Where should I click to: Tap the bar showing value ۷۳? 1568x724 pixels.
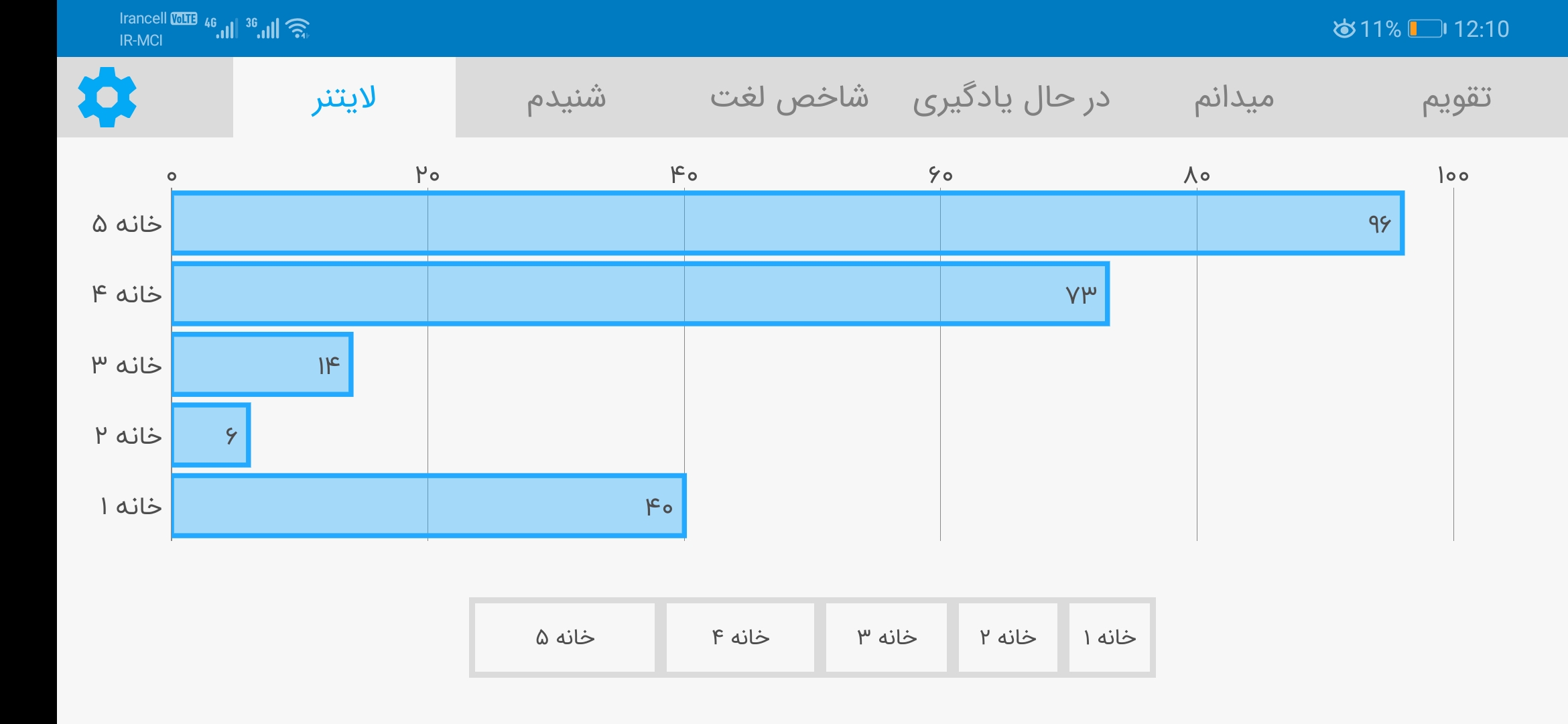pos(640,294)
